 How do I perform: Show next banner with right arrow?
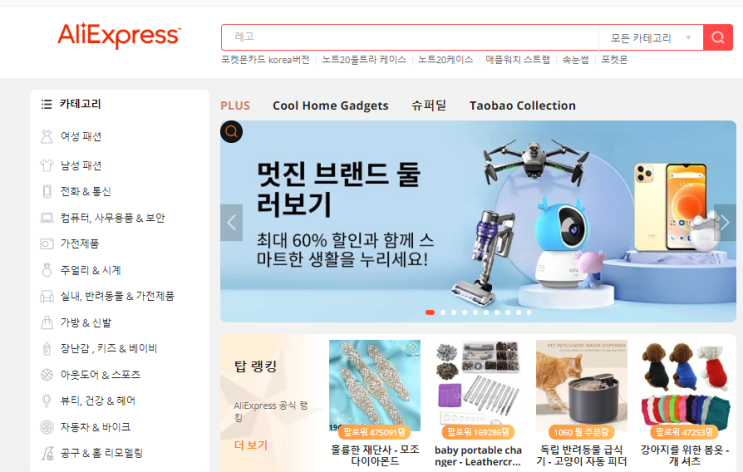click(725, 222)
